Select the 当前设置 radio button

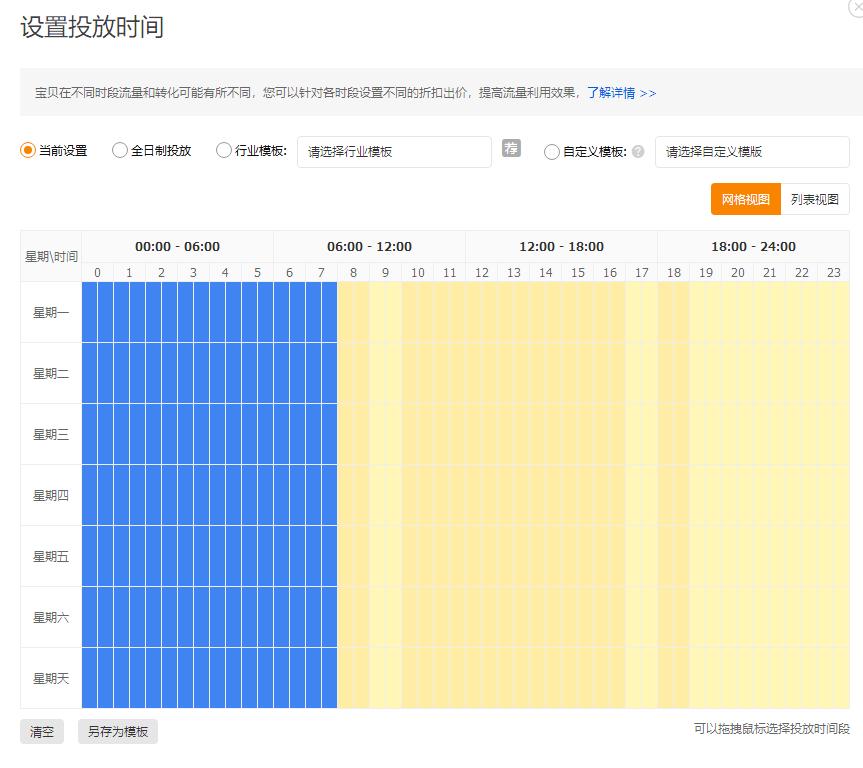point(28,152)
